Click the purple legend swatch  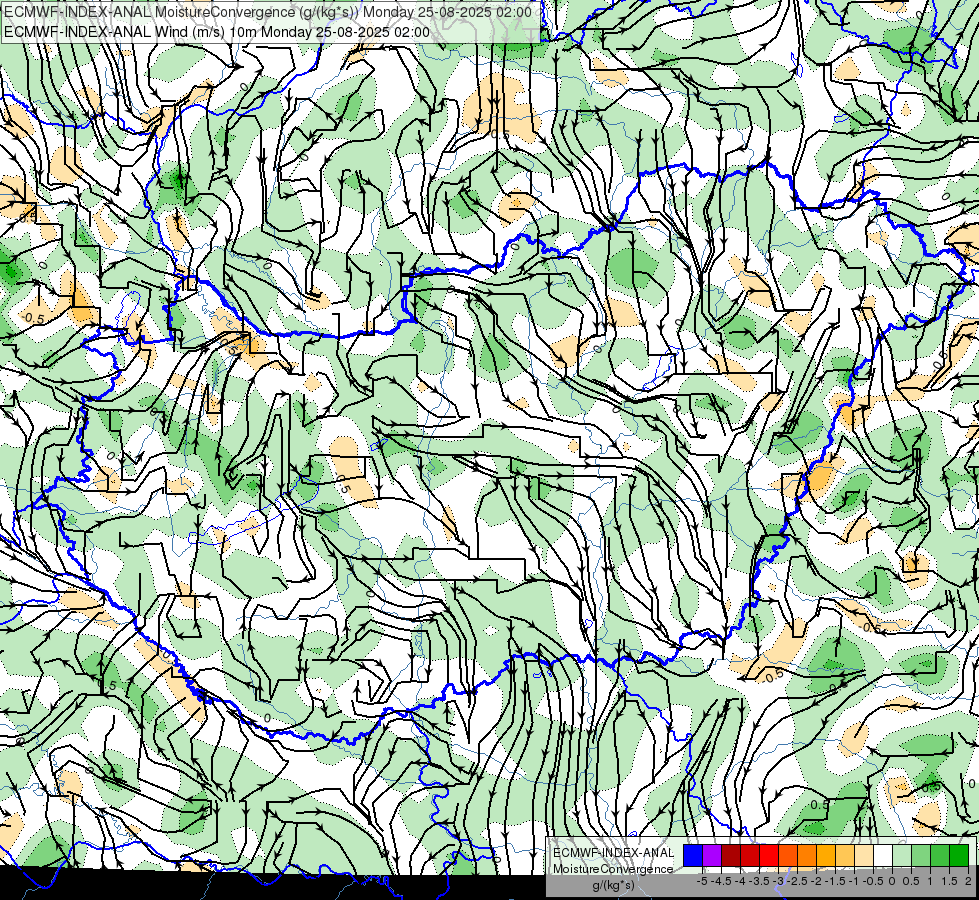pyautogui.click(x=712, y=856)
